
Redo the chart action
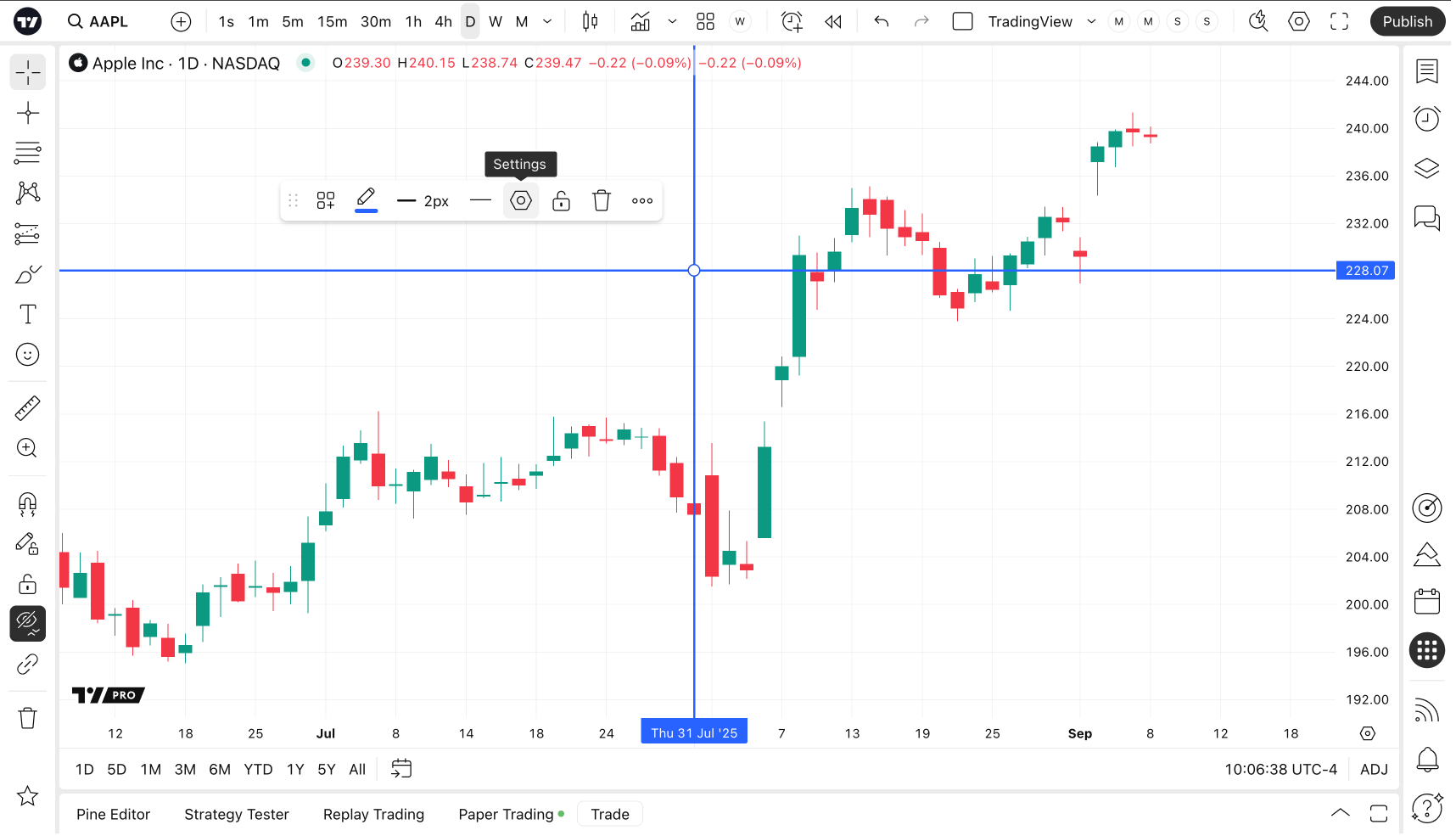921,22
